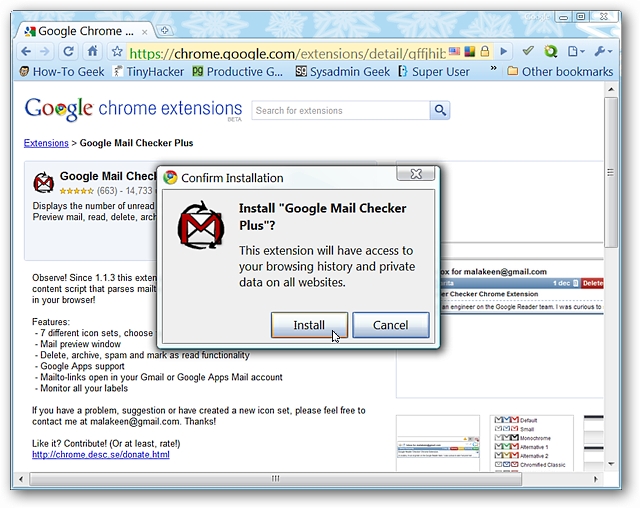Viewport: 640px width, 508px height.
Task: Open the Productive G... bookmark
Action: click(x=238, y=72)
